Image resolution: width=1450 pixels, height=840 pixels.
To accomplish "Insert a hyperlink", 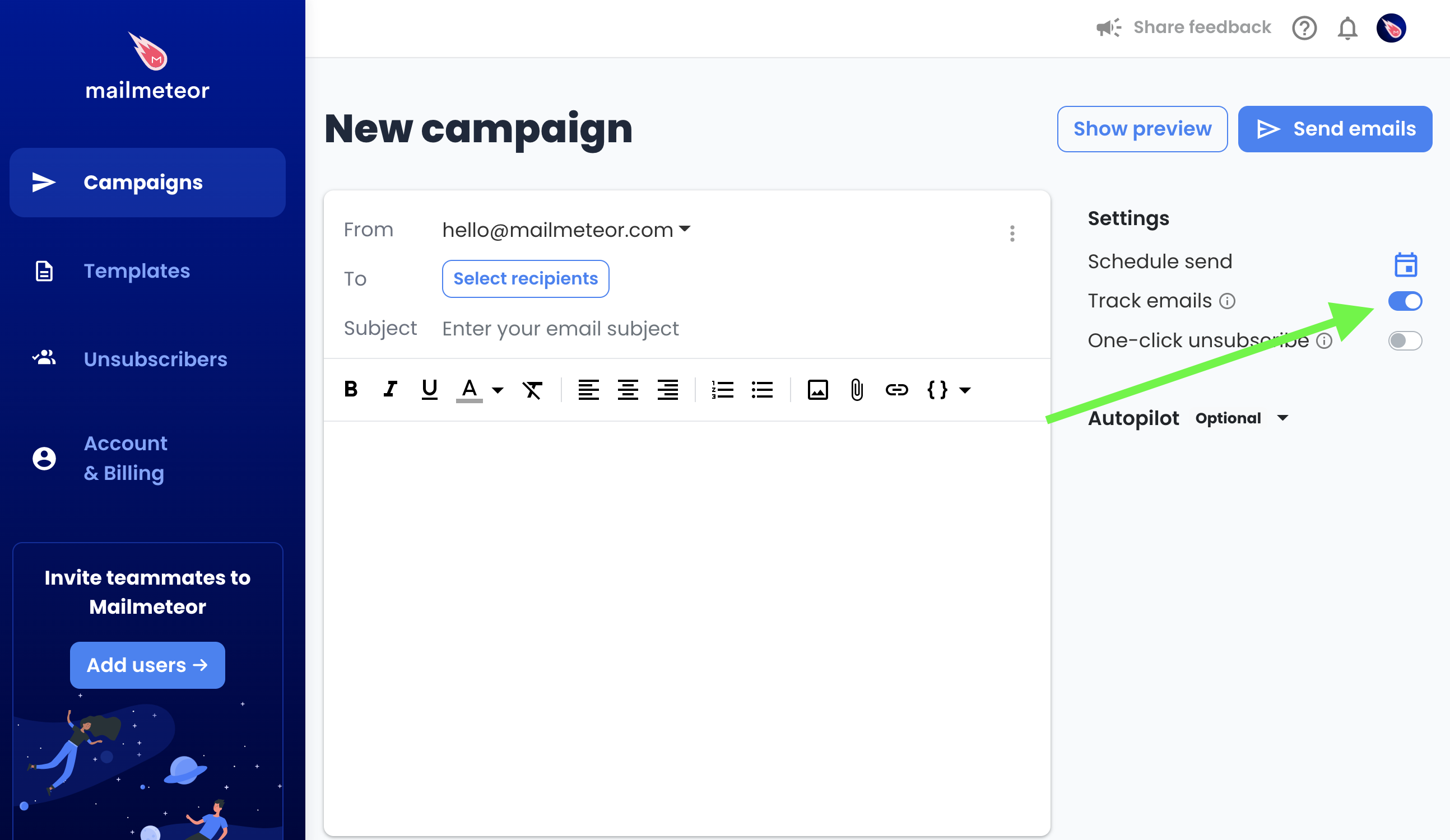I will click(896, 390).
